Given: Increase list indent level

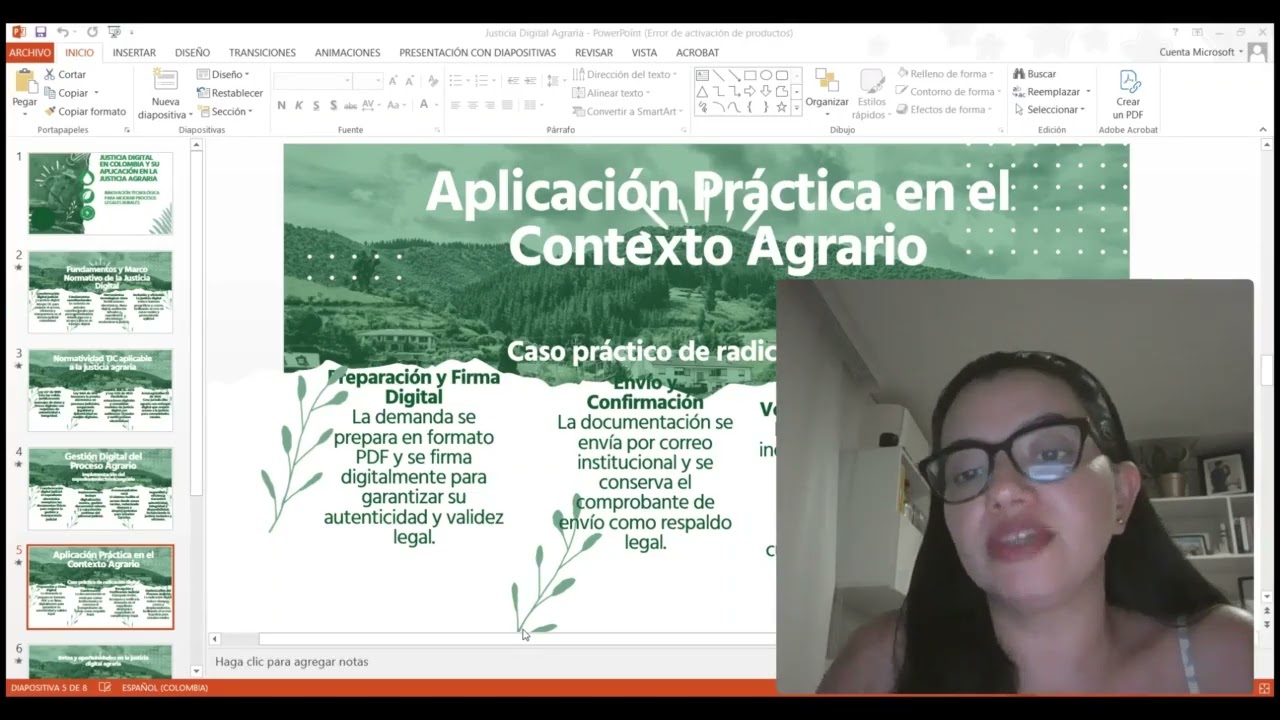Looking at the screenshot, I should coord(531,80).
